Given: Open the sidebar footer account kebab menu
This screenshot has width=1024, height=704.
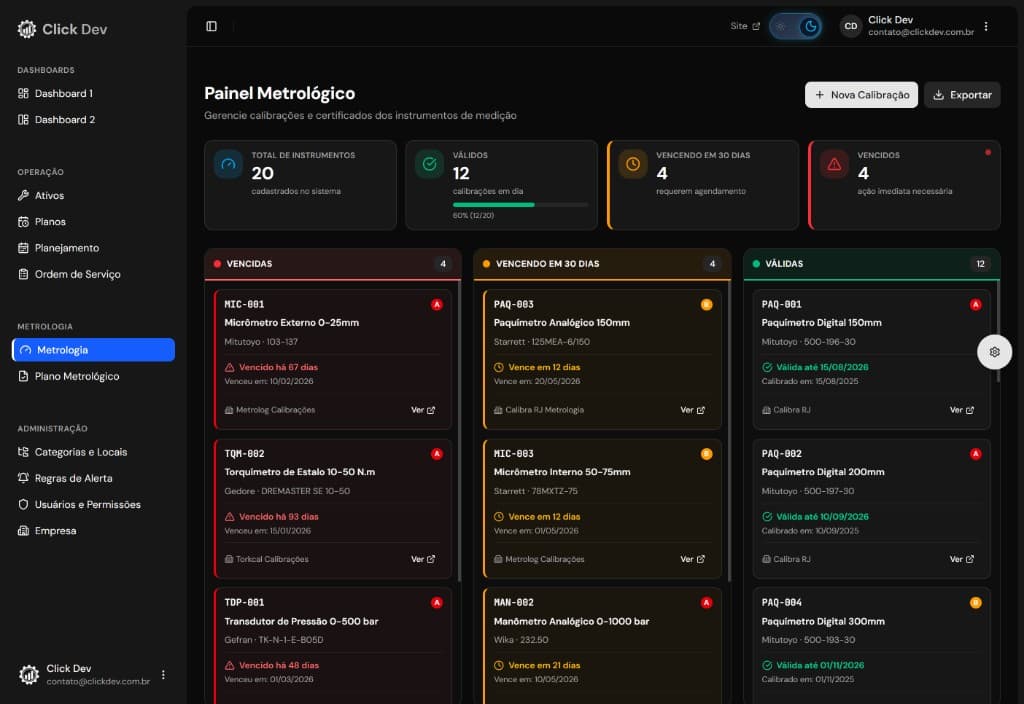Looking at the screenshot, I should point(163,674).
